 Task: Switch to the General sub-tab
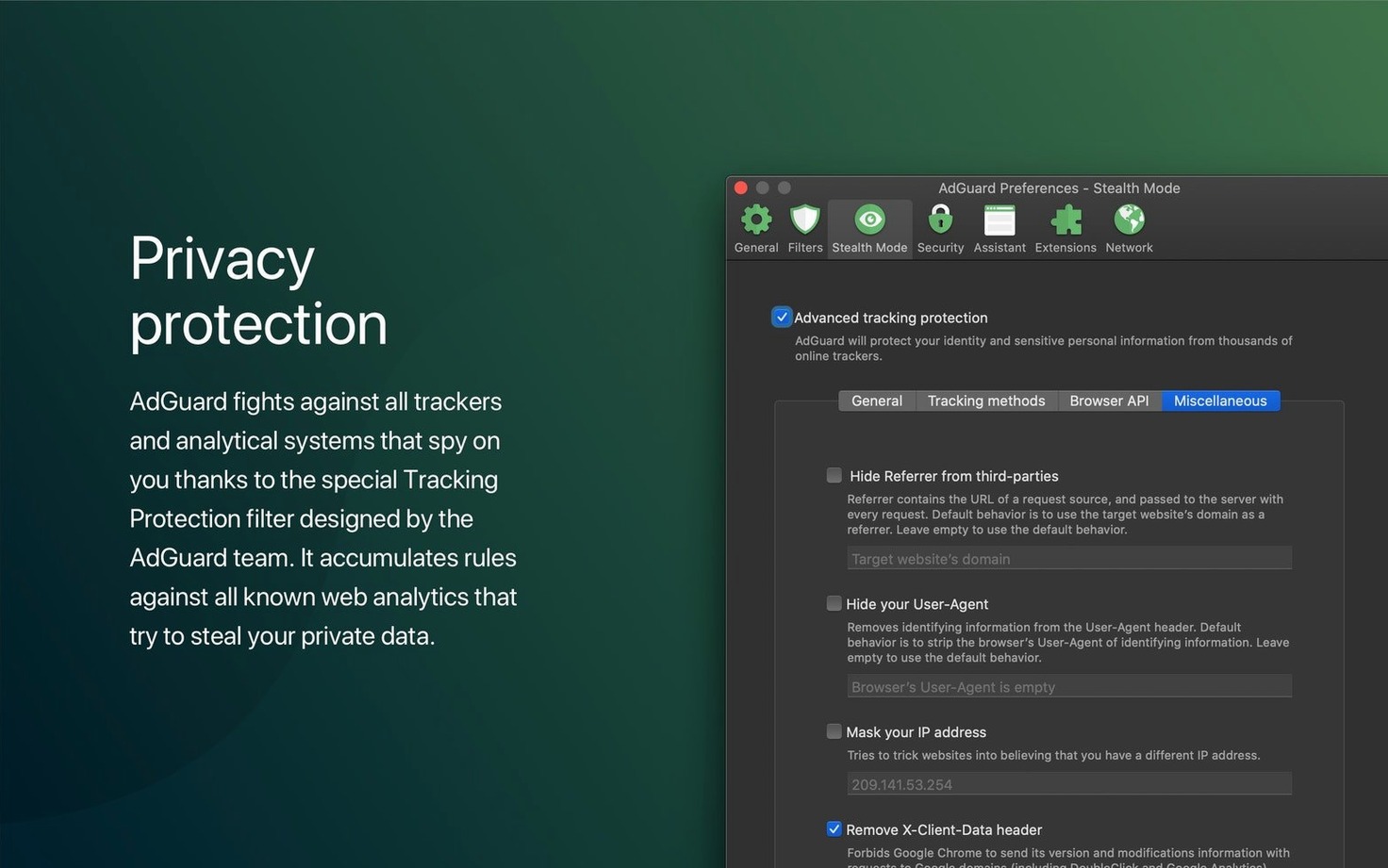pos(877,401)
